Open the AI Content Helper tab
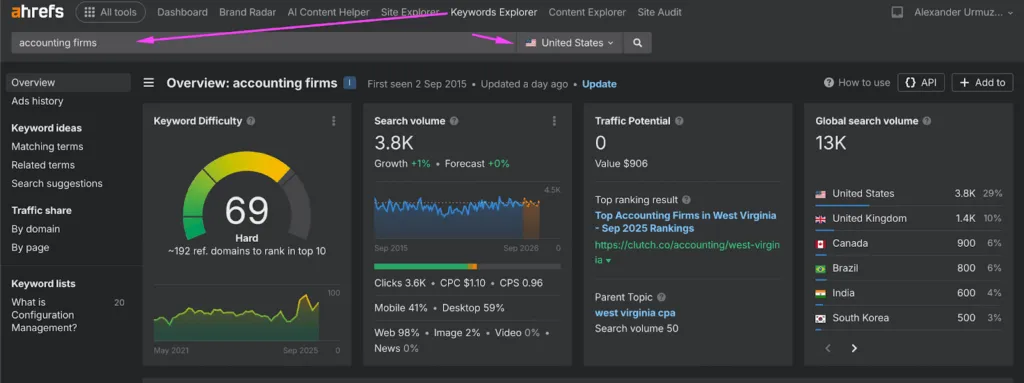The image size is (1024, 383). pyautogui.click(x=328, y=12)
